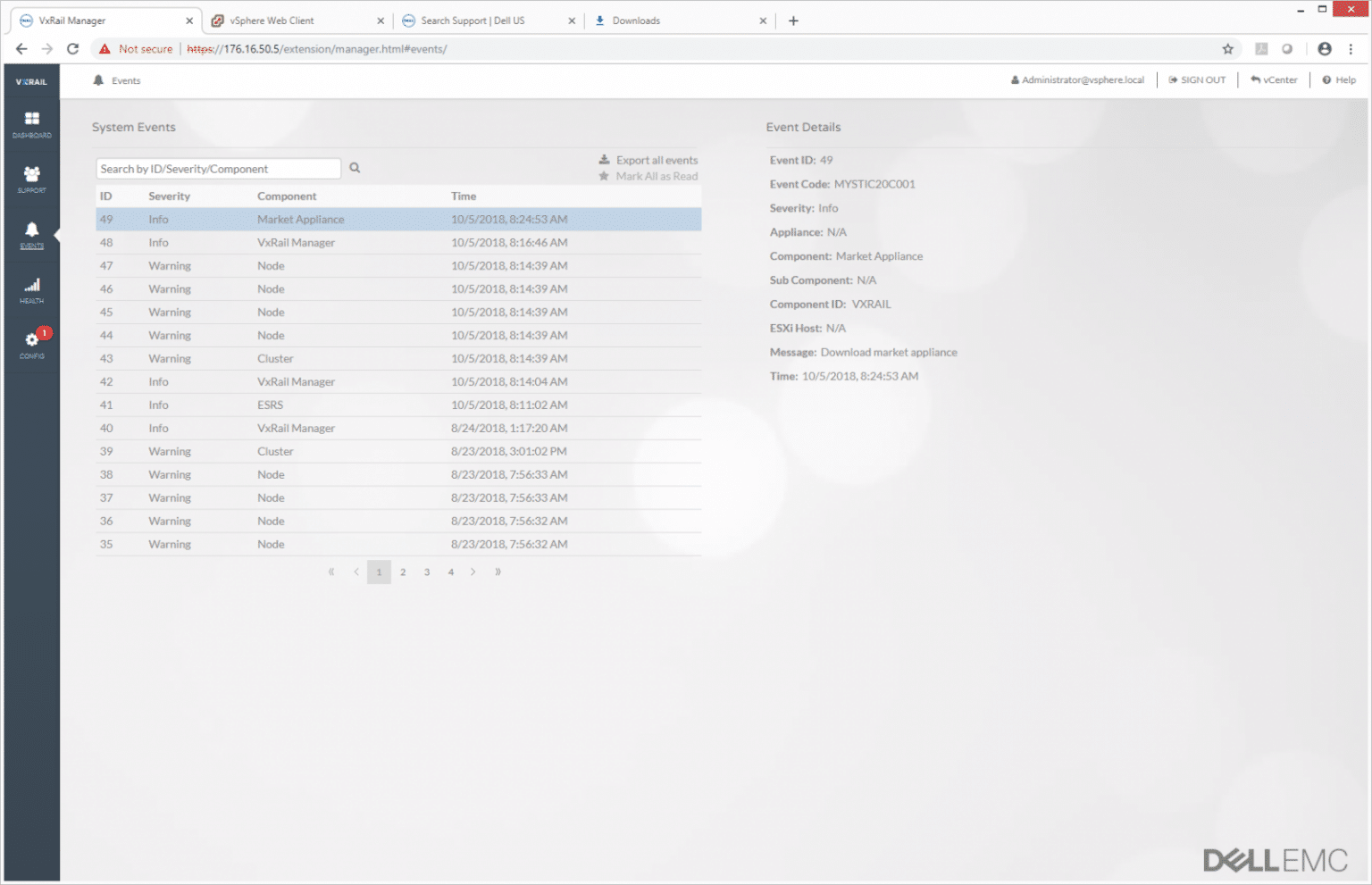The image size is (1372, 885).
Task: Select event 44 Warning Node row
Action: click(398, 336)
